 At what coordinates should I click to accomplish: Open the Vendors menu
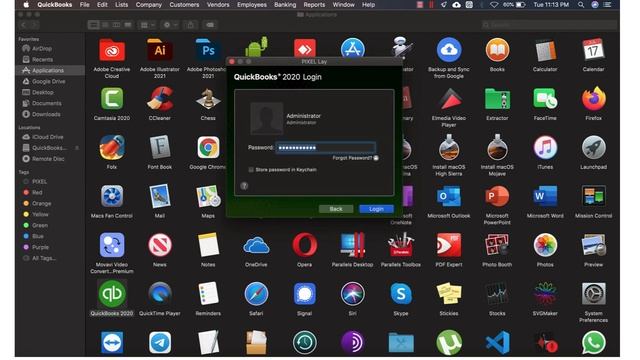pos(218,5)
